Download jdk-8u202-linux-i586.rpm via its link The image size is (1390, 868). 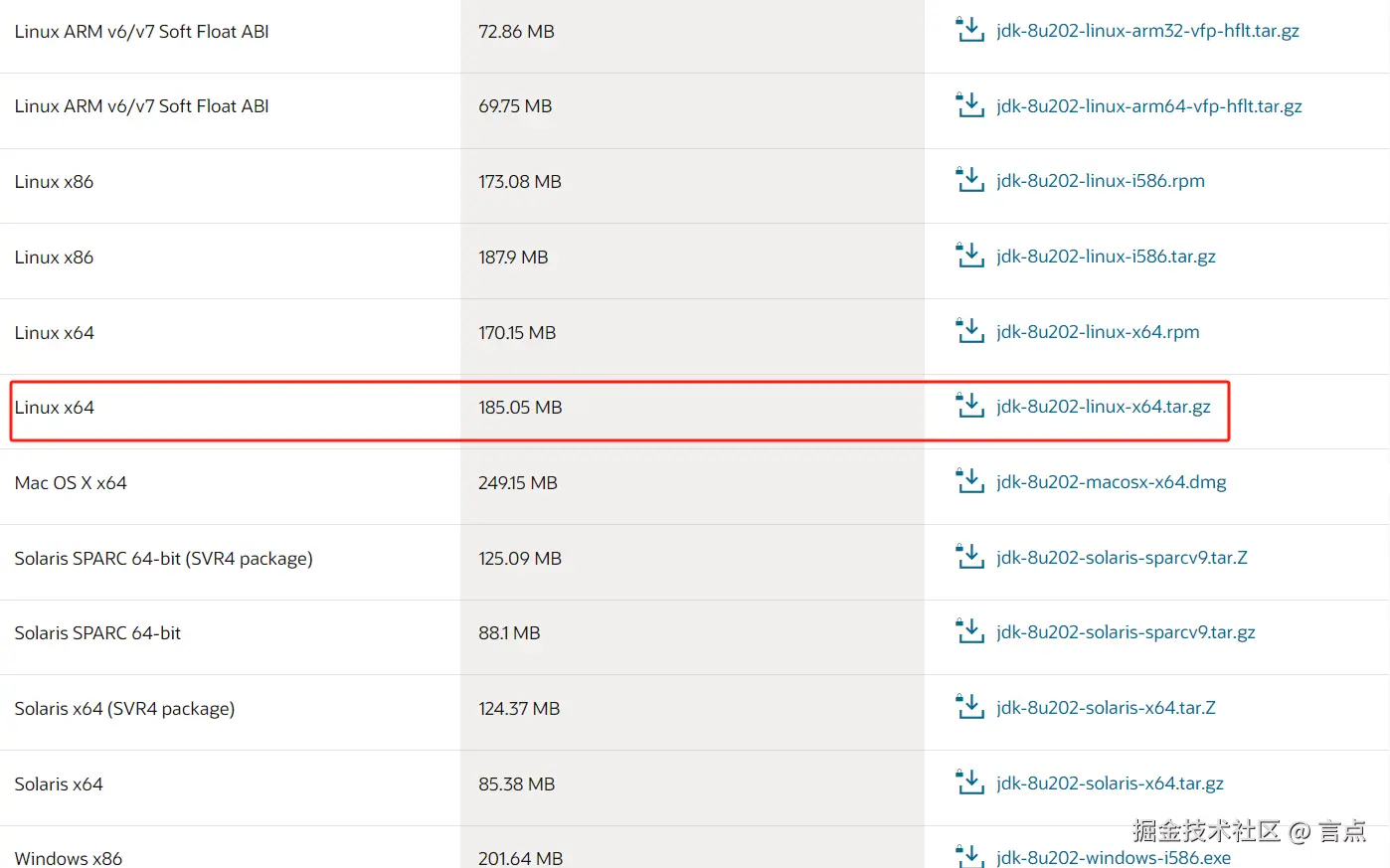coord(1101,181)
